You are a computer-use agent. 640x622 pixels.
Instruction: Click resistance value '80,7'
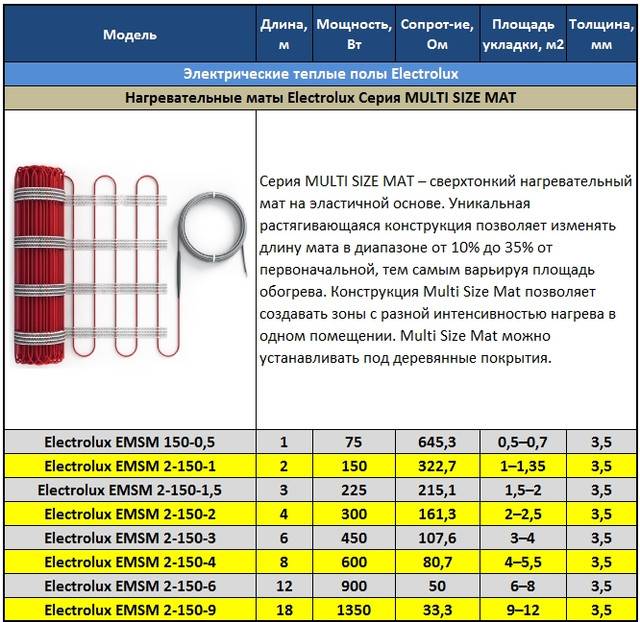(x=437, y=562)
